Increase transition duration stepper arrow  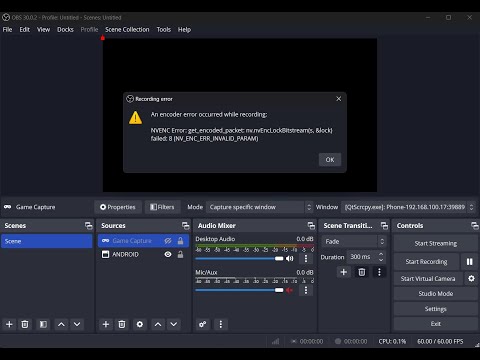point(381,254)
